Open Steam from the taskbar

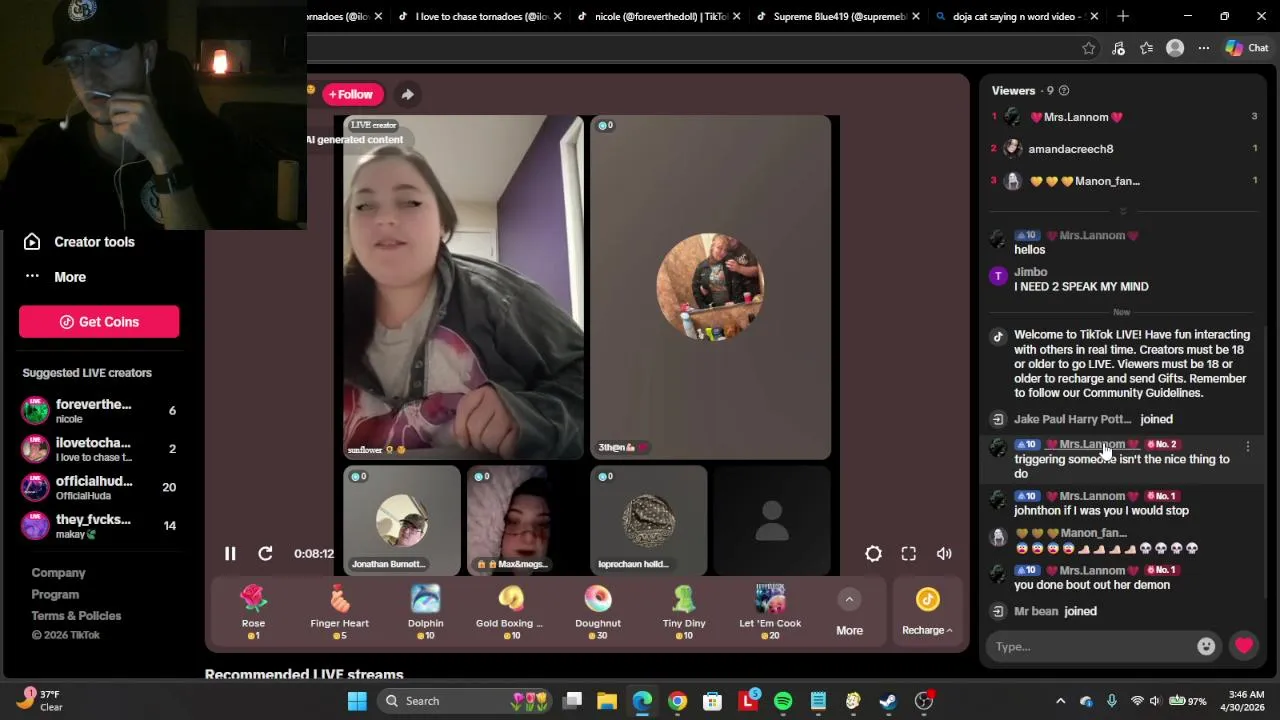point(888,701)
